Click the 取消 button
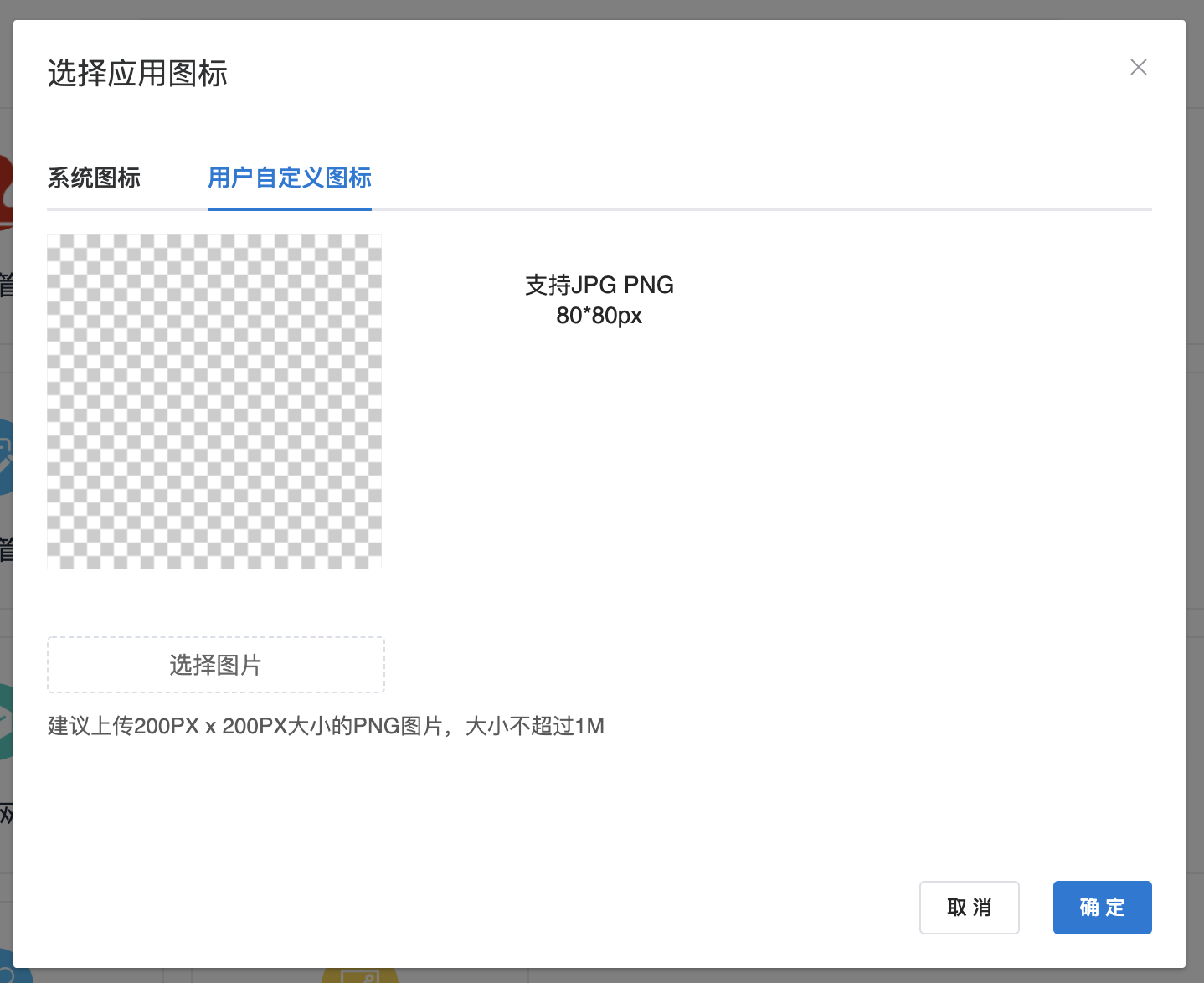This screenshot has width=1204, height=983. 969,908
